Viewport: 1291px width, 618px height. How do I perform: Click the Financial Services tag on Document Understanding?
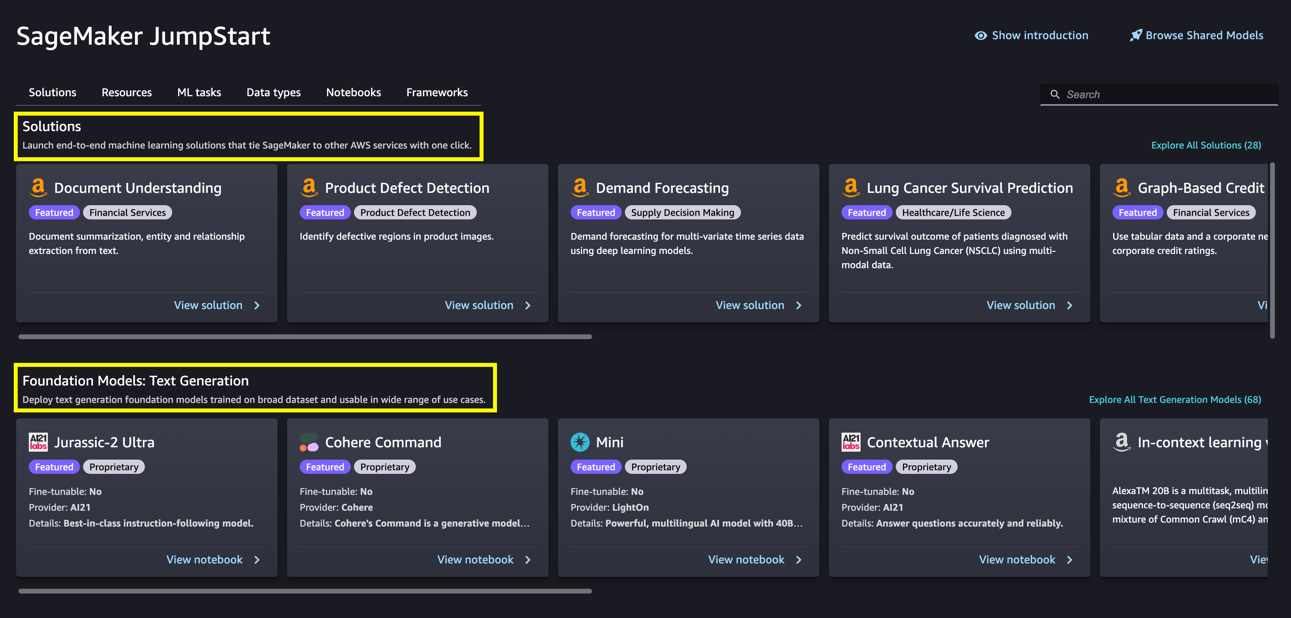click(x=128, y=212)
